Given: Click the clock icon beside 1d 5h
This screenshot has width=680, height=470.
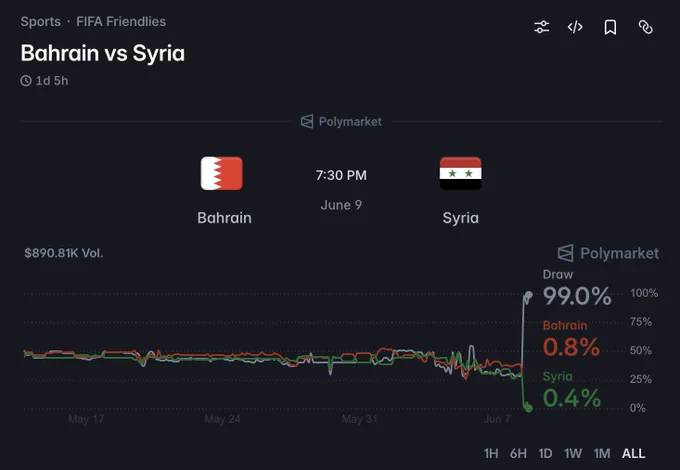Looking at the screenshot, I should click(x=26, y=81).
